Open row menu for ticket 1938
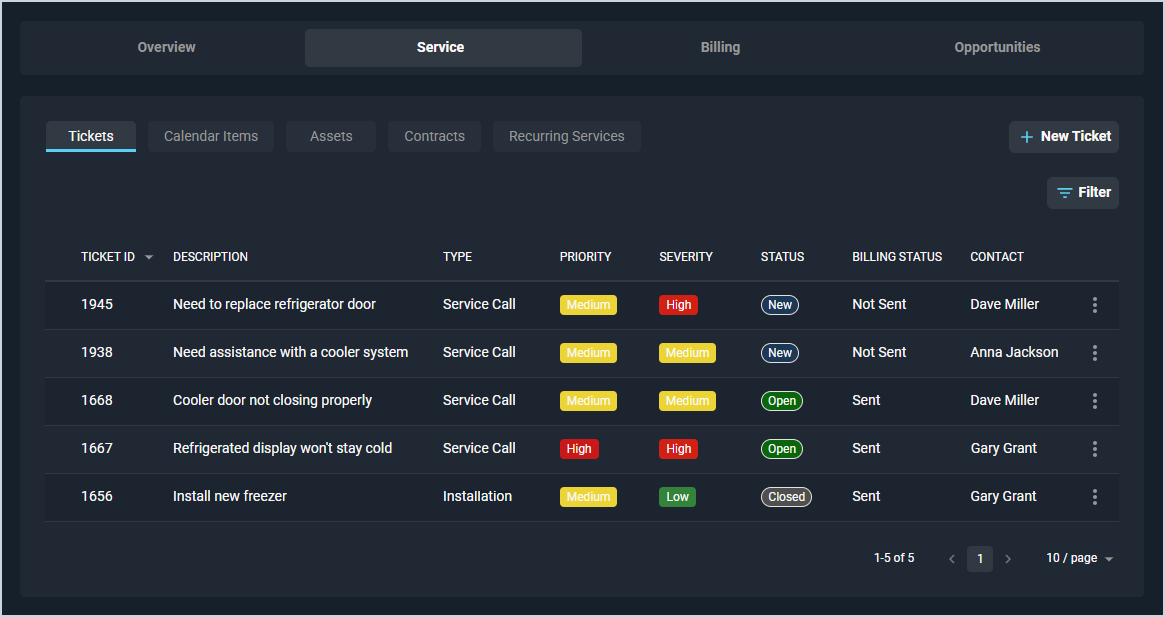1165x617 pixels. click(x=1094, y=353)
